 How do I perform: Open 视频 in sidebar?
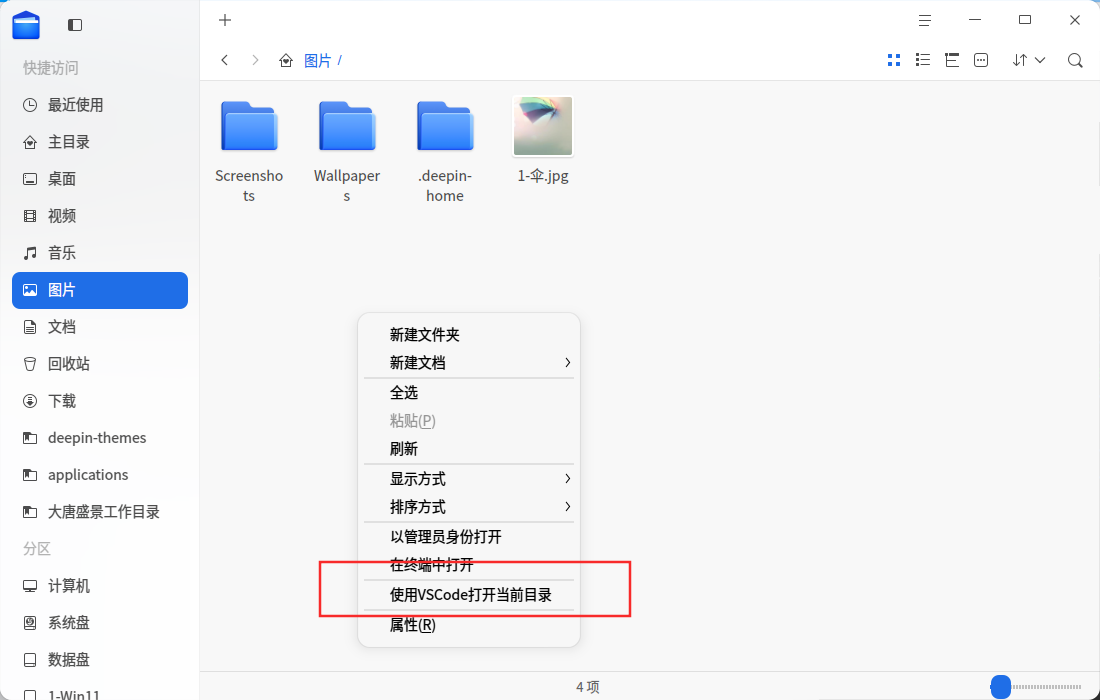100,216
